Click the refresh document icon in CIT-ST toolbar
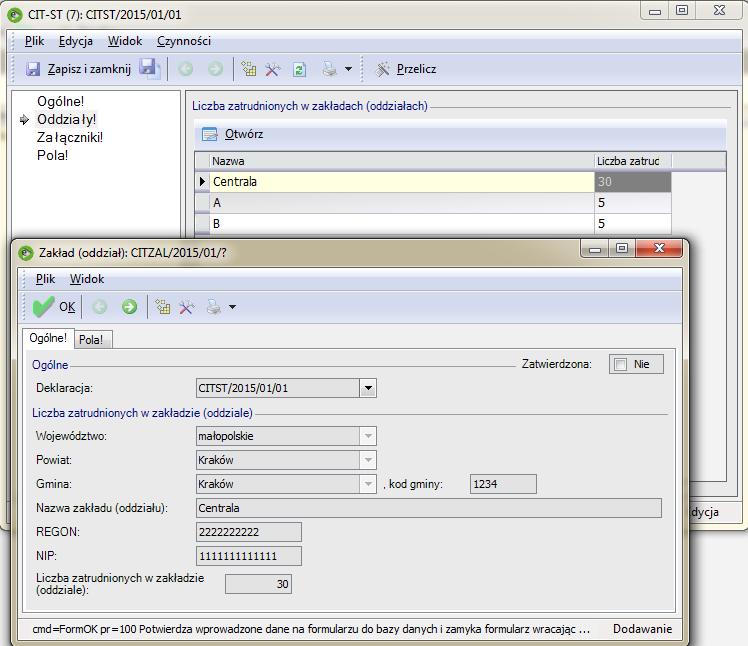 coord(299,70)
